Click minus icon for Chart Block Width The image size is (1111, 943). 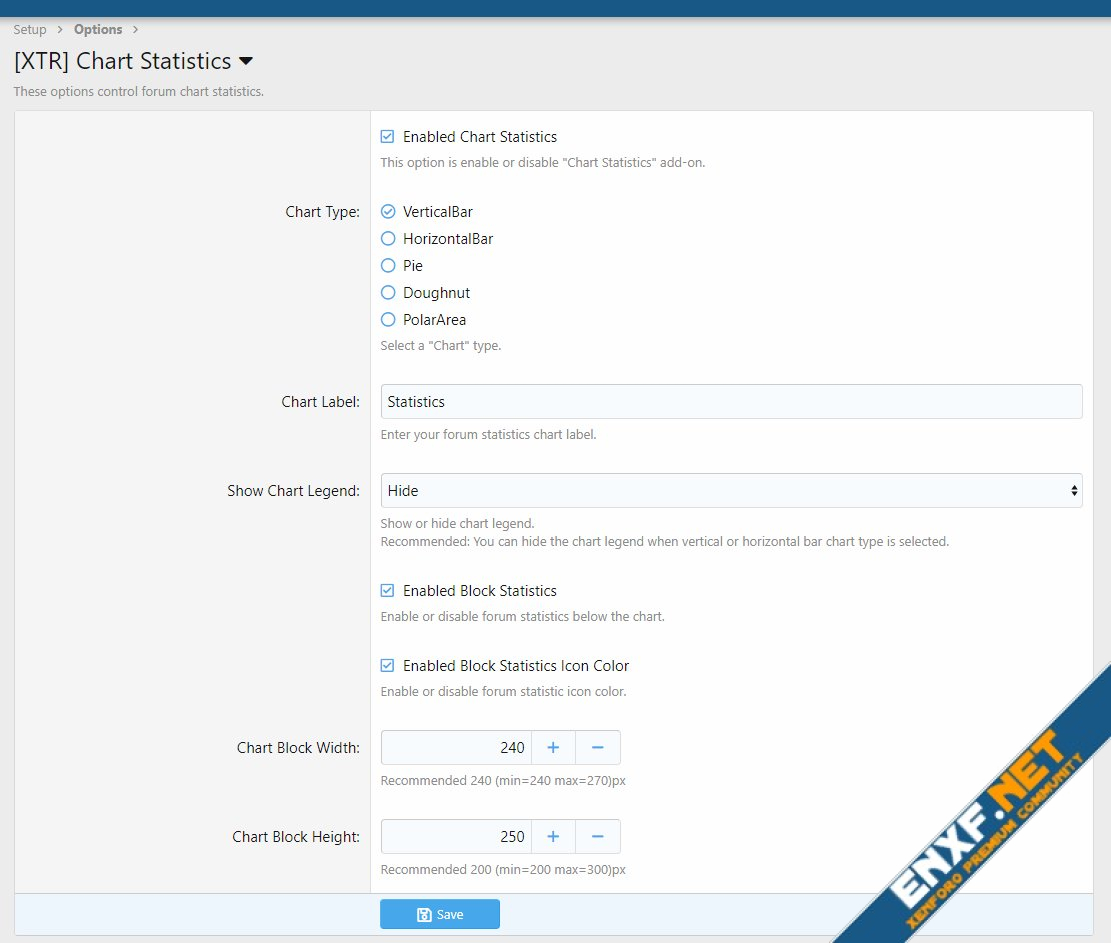point(597,748)
